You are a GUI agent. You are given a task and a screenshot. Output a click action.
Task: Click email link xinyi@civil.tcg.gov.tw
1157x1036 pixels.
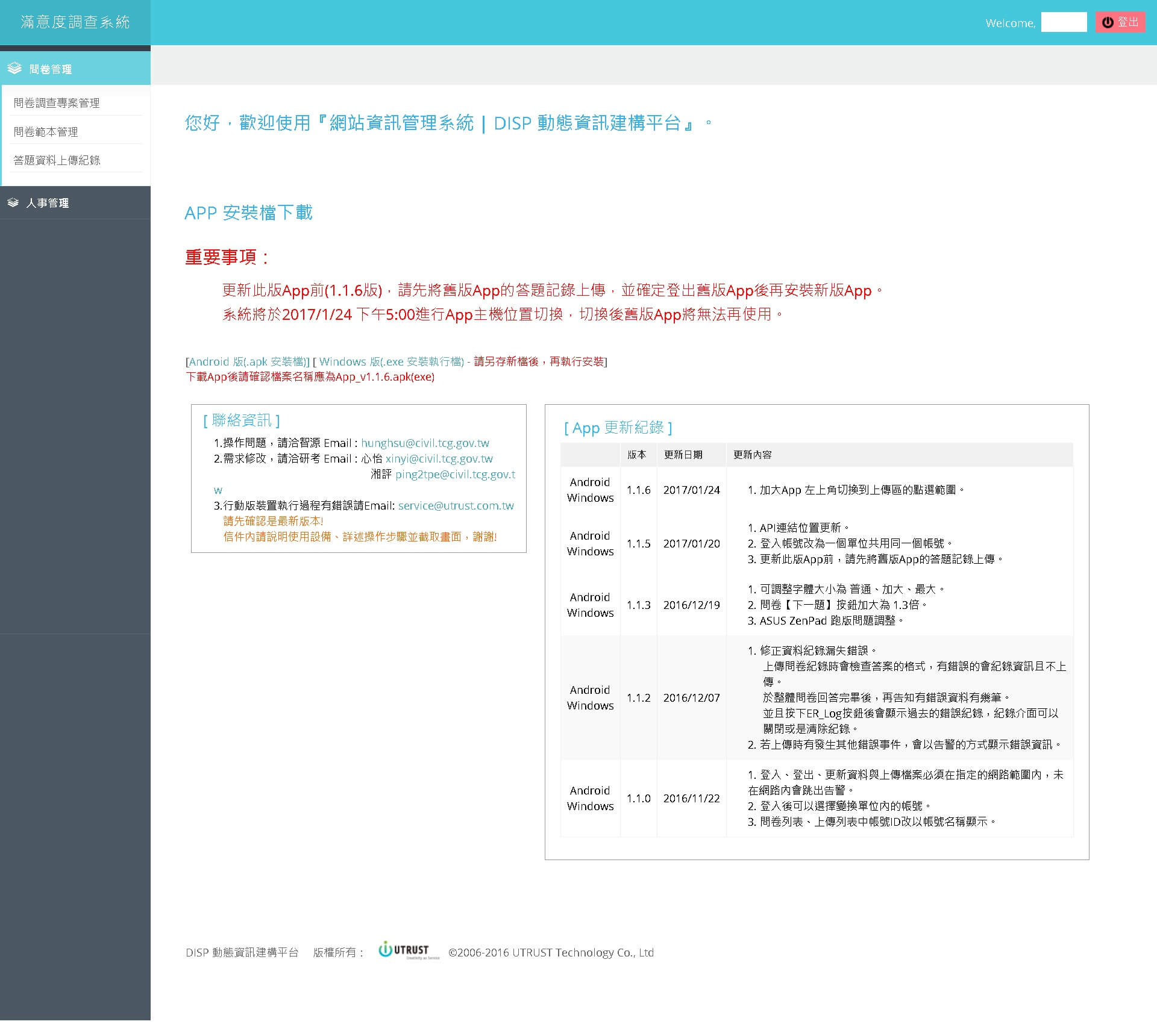tap(439, 458)
